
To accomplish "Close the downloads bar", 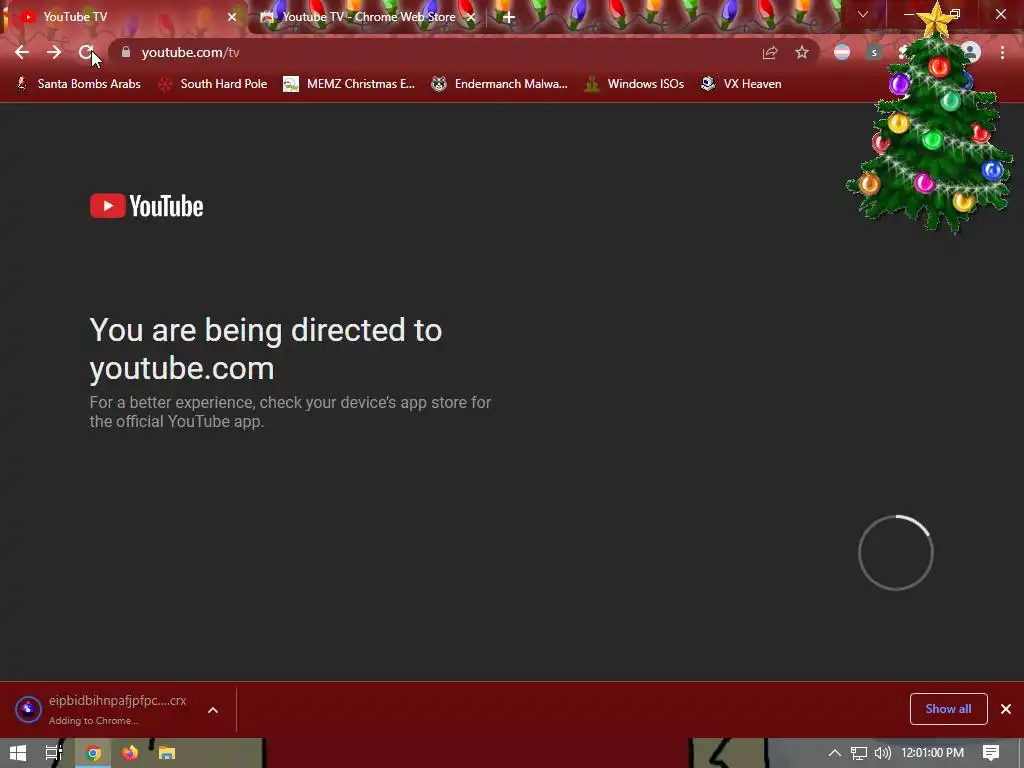I will tap(1006, 709).
